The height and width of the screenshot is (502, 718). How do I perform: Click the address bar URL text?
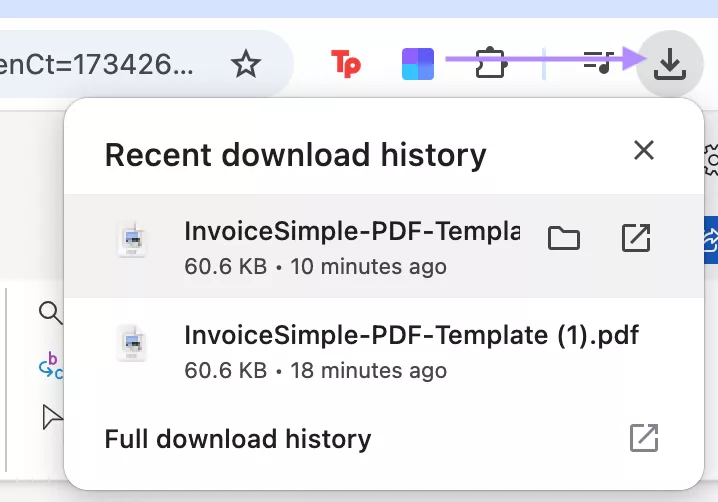96,64
